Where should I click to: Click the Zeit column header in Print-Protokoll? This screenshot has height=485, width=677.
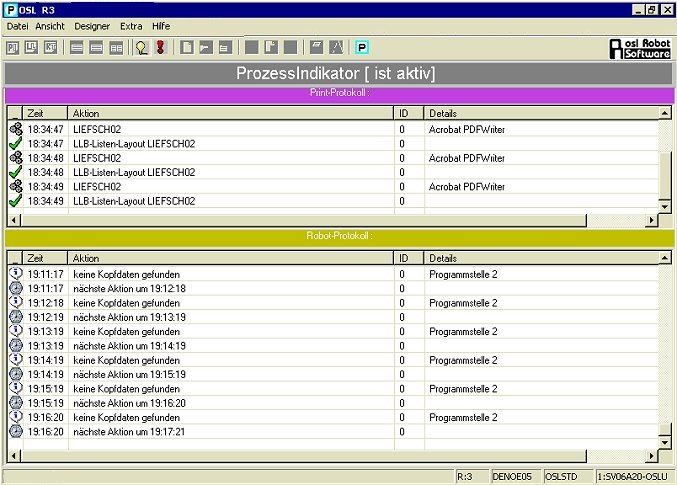[x=45, y=113]
